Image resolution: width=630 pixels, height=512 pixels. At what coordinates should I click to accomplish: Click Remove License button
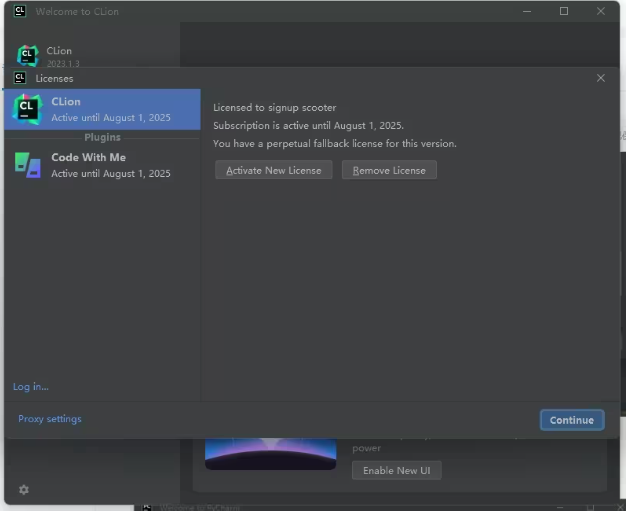(x=389, y=170)
